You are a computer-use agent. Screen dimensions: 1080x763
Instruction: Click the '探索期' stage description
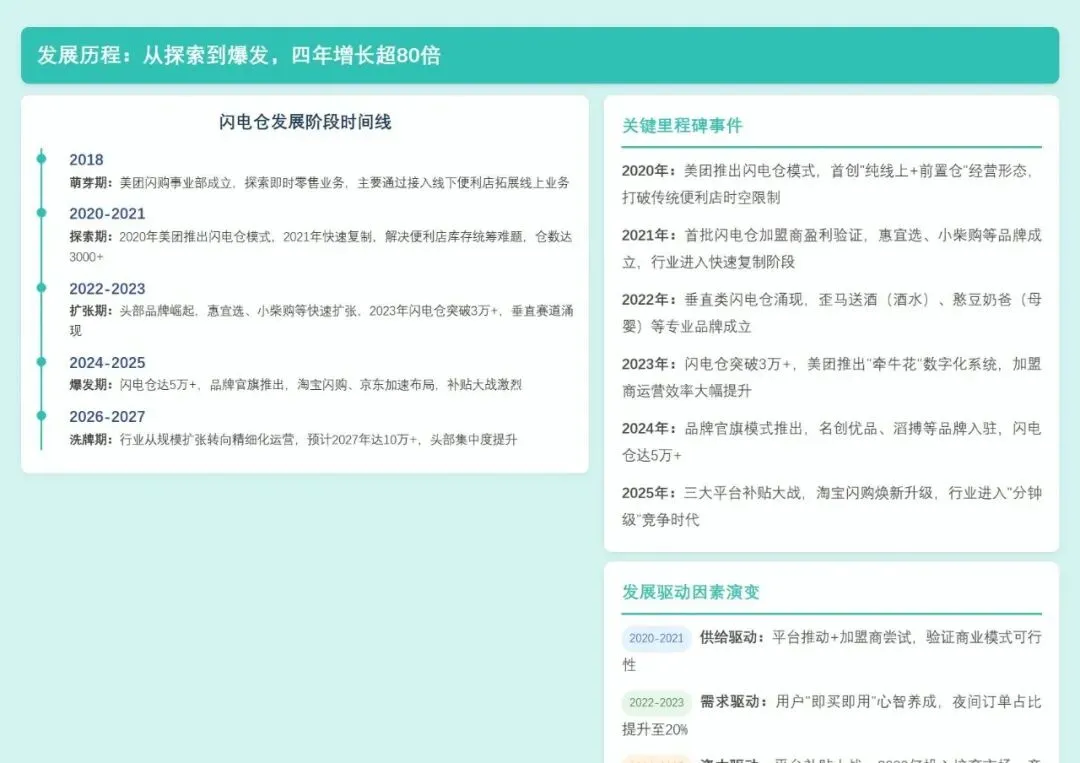[321, 247]
